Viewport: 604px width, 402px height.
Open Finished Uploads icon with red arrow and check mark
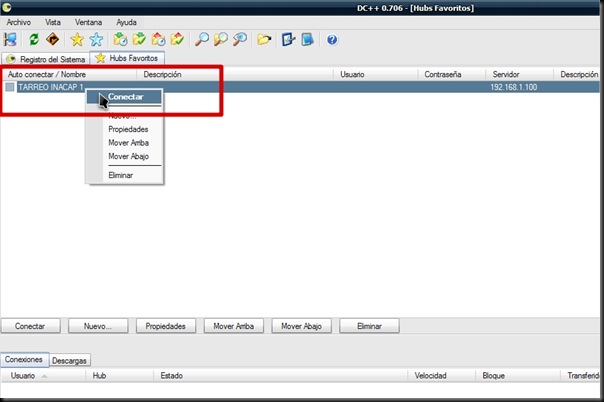[x=177, y=39]
